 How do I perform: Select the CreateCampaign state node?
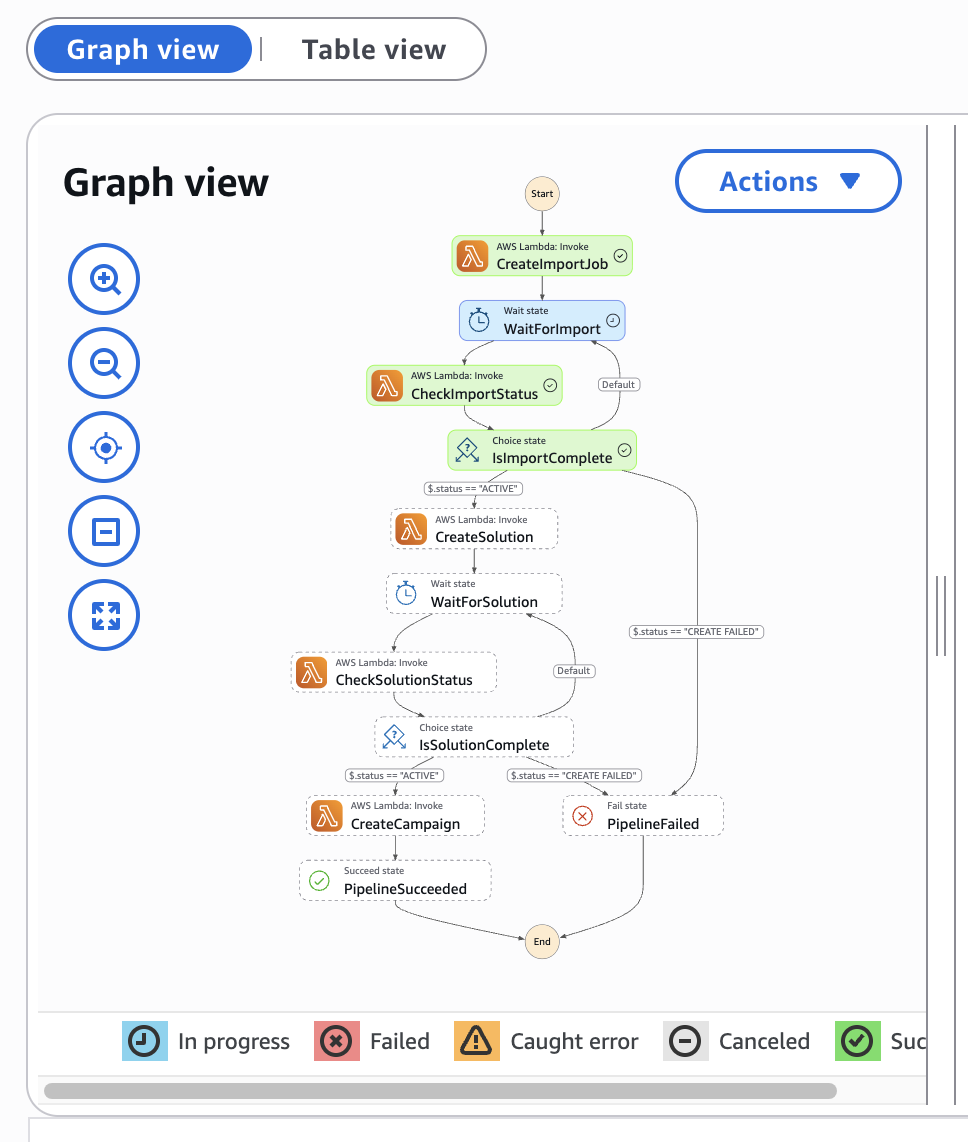pos(395,816)
